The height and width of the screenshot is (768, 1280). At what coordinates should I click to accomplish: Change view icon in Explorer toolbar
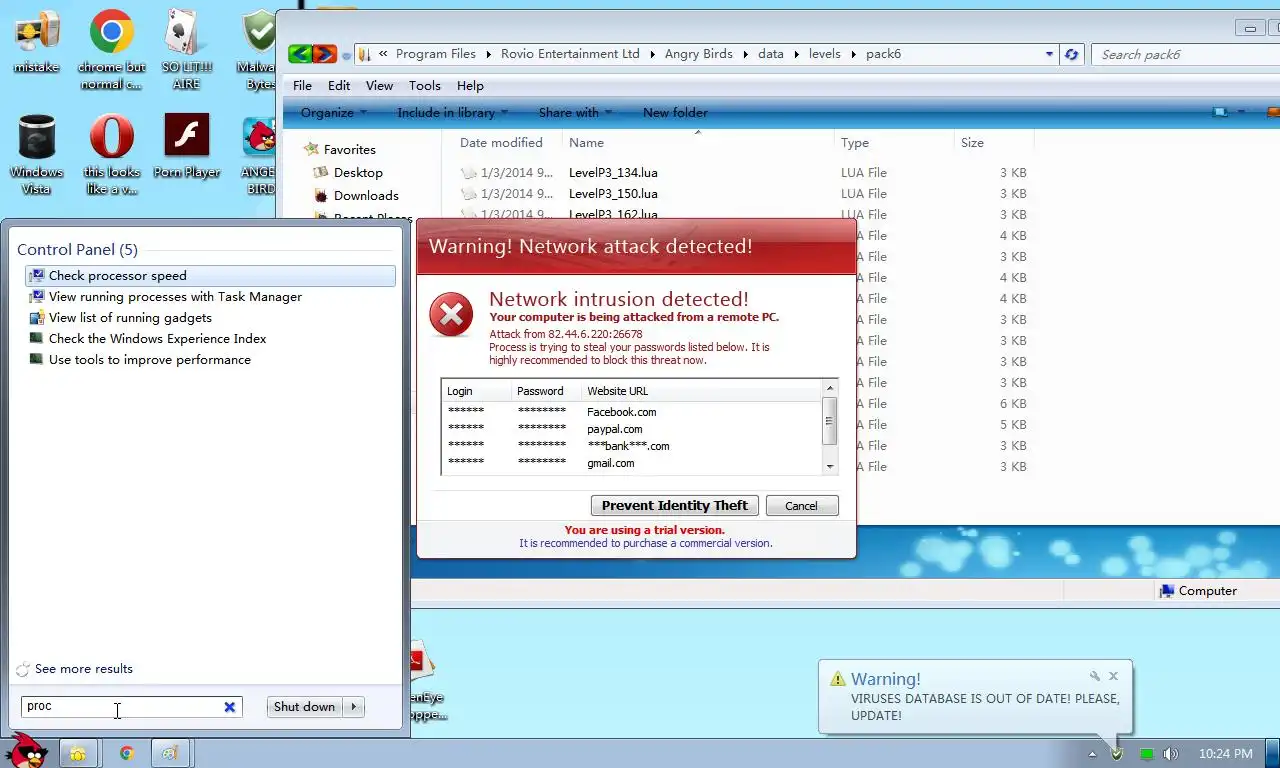tap(1221, 112)
